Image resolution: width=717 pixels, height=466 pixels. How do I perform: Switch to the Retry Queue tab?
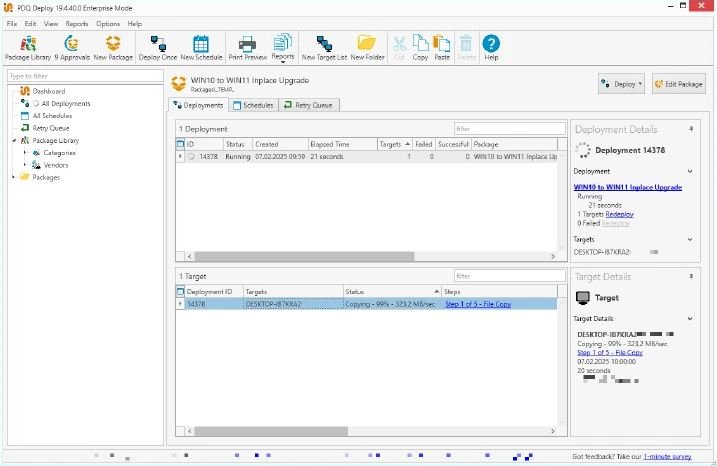coord(309,105)
